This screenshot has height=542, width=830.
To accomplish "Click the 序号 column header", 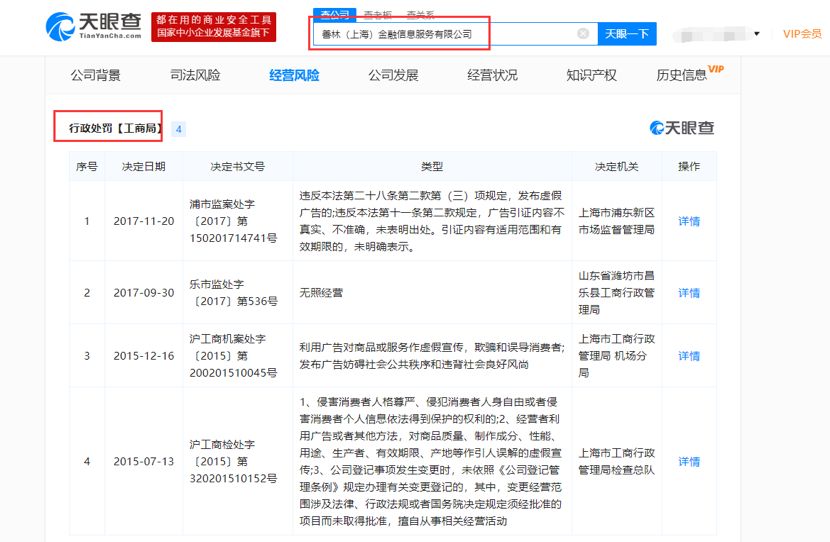I will pos(87,167).
